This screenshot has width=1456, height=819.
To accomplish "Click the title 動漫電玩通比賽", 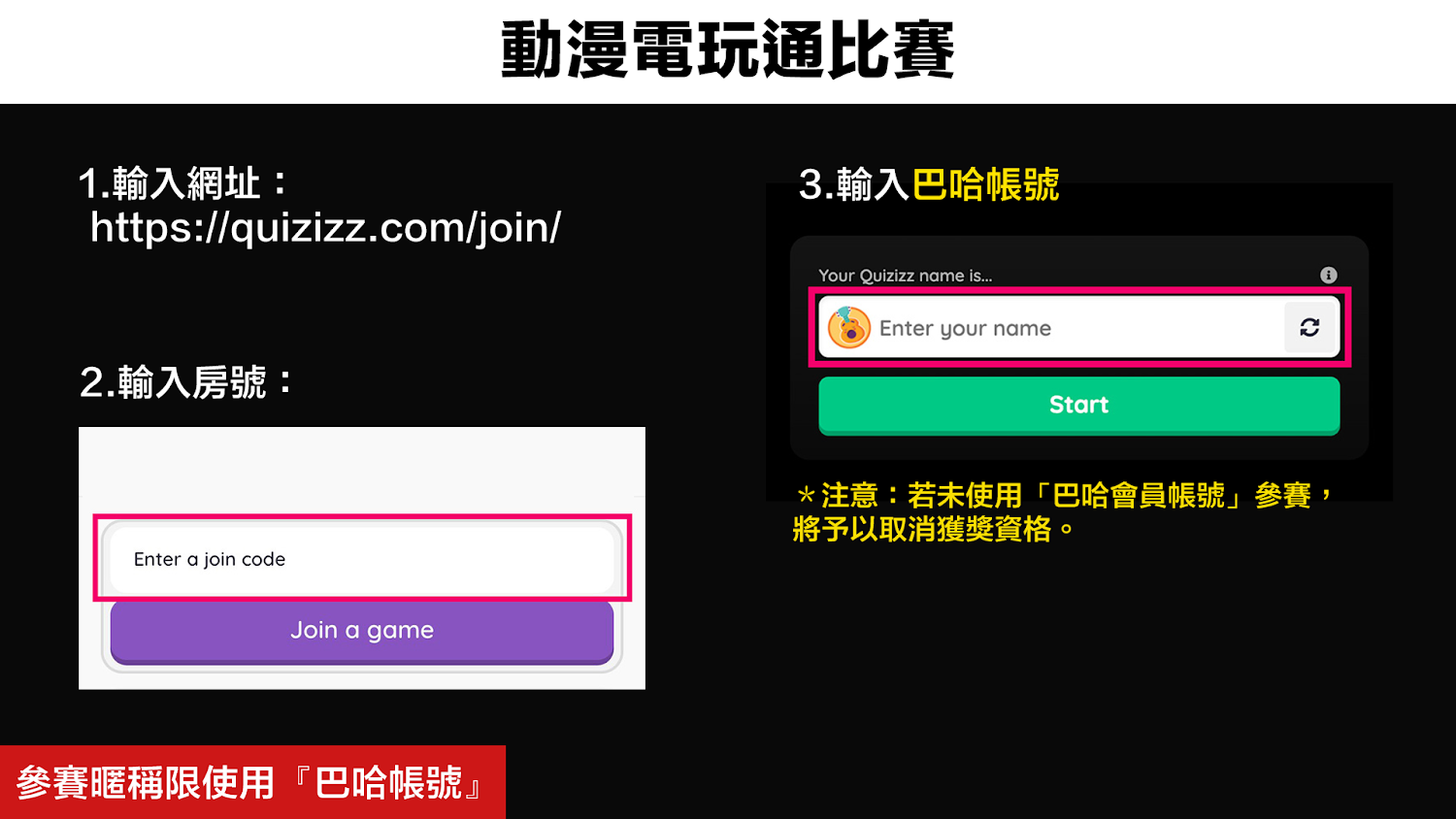I will pyautogui.click(x=728, y=50).
